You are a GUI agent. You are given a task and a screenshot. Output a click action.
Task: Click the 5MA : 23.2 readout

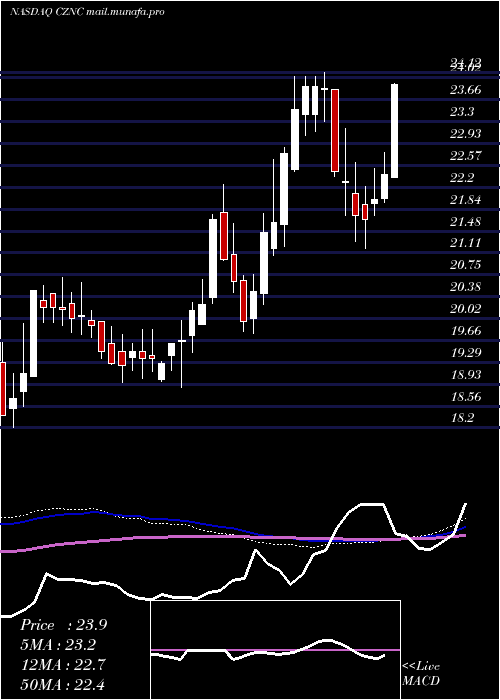58,645
